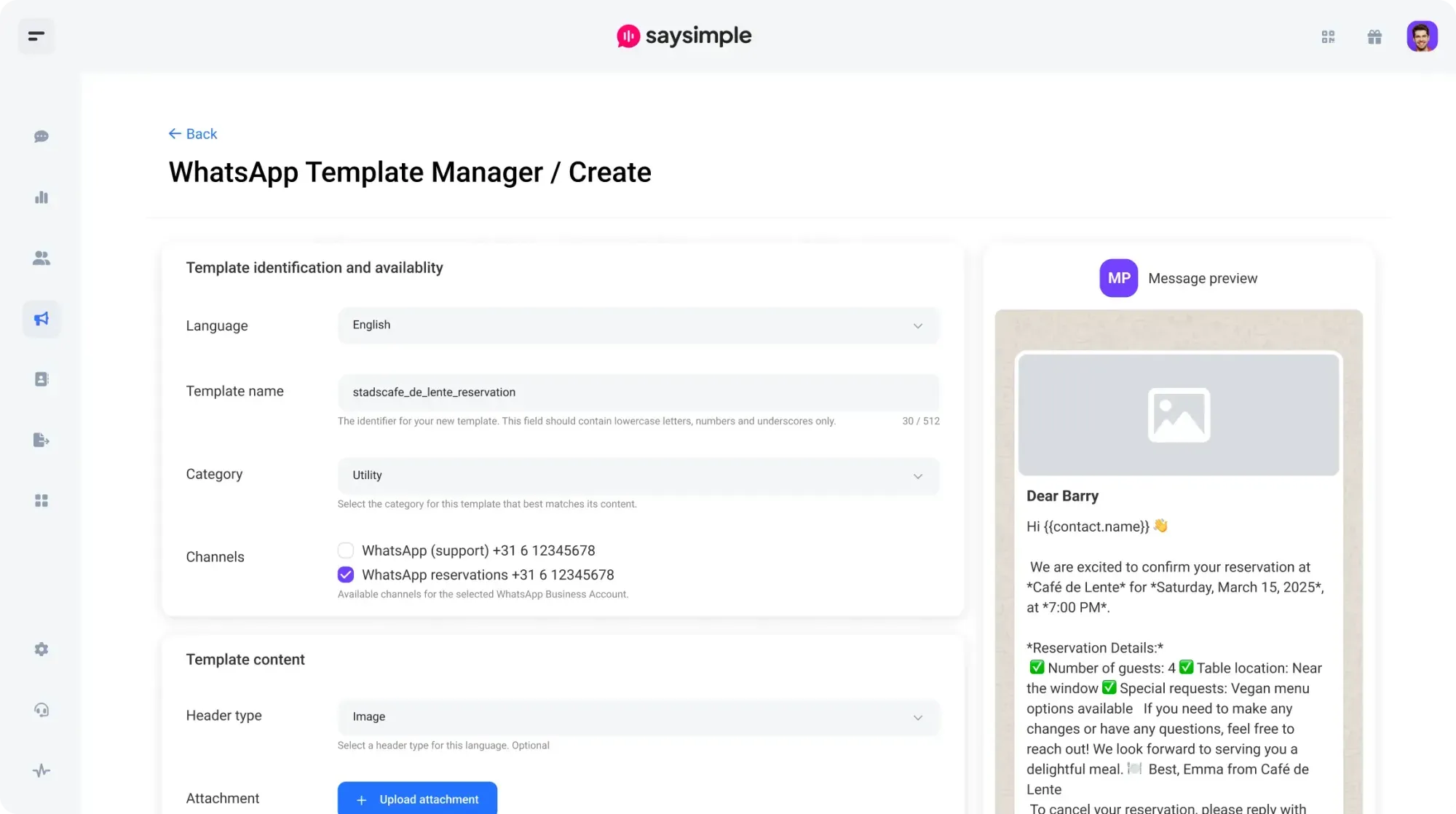
Task: Click the QR code icon in top bar
Action: 1328,36
